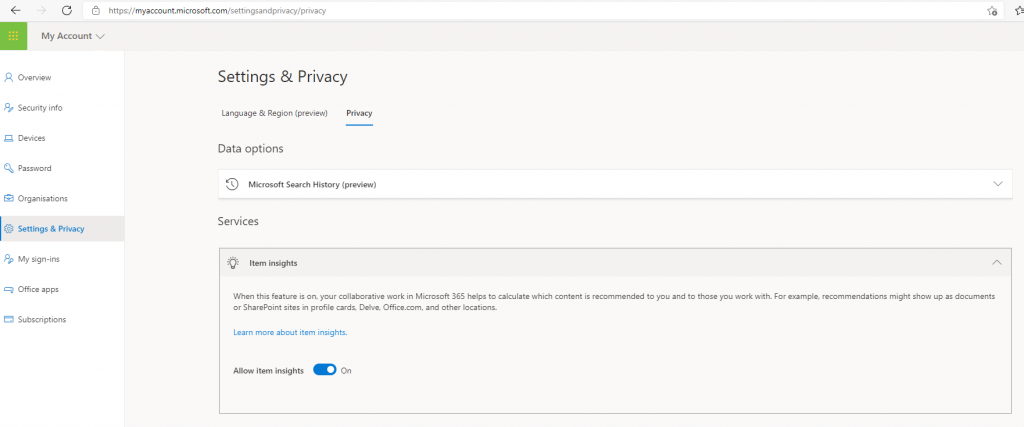Viewport: 1024px width, 427px height.
Task: Expand Microsoft Search History section
Action: pyautogui.click(x=997, y=184)
